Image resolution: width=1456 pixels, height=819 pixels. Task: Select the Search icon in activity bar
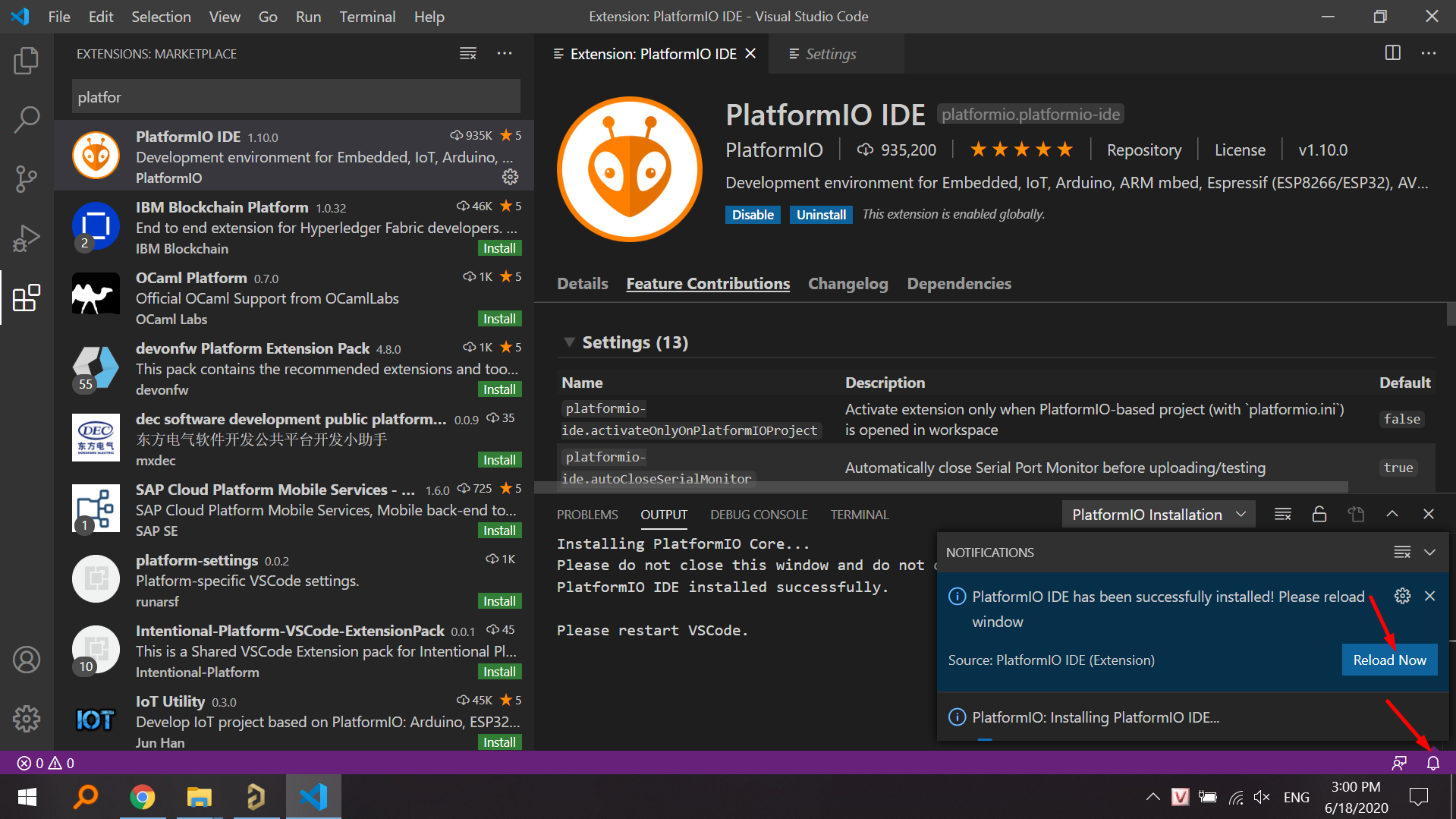click(27, 119)
